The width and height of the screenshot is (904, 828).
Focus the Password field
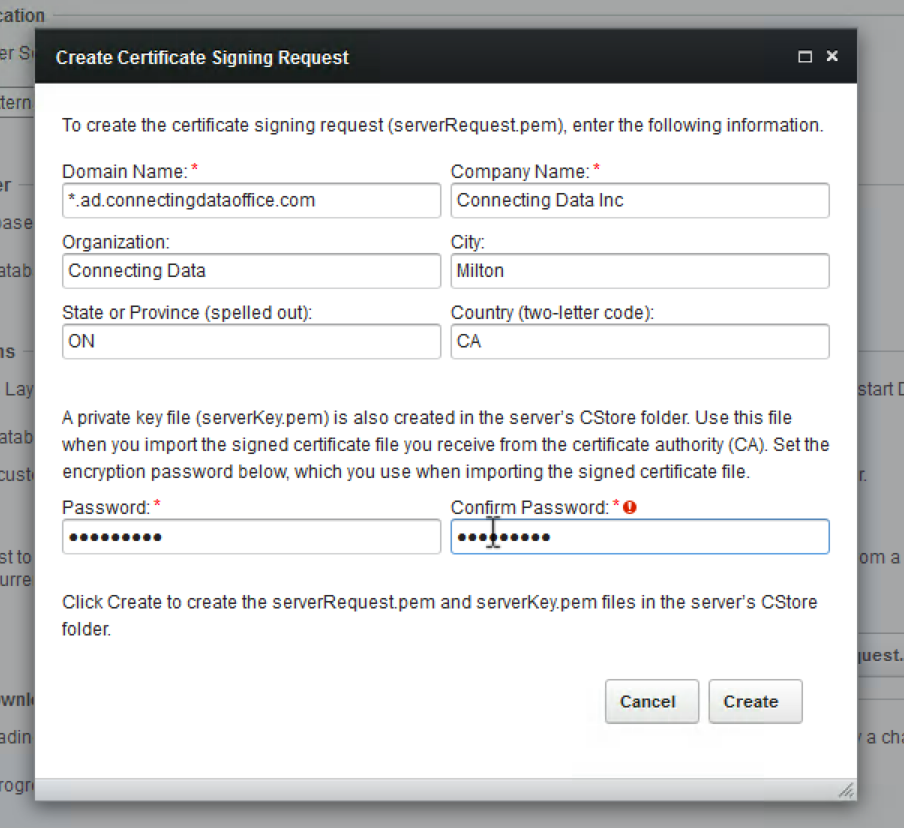251,536
